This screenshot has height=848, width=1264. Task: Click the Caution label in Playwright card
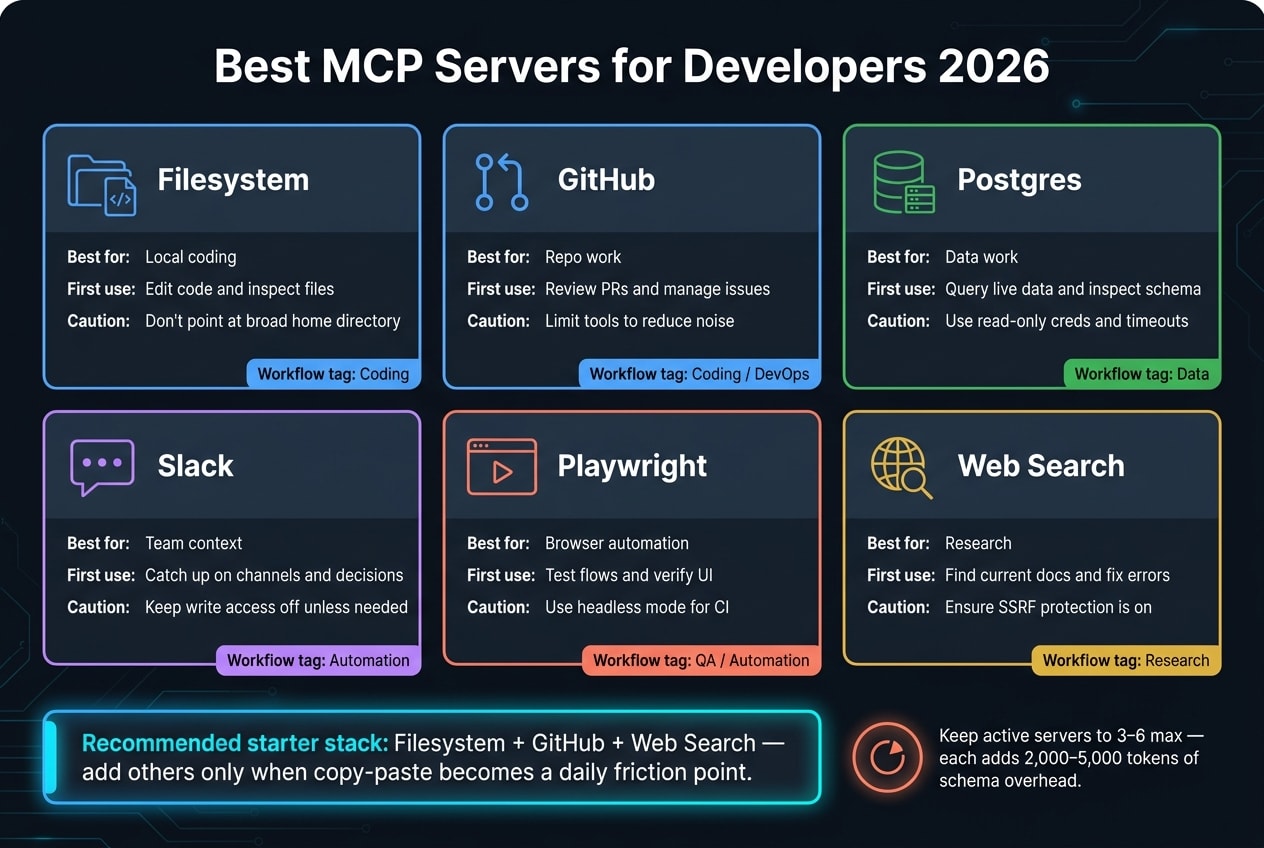point(498,607)
